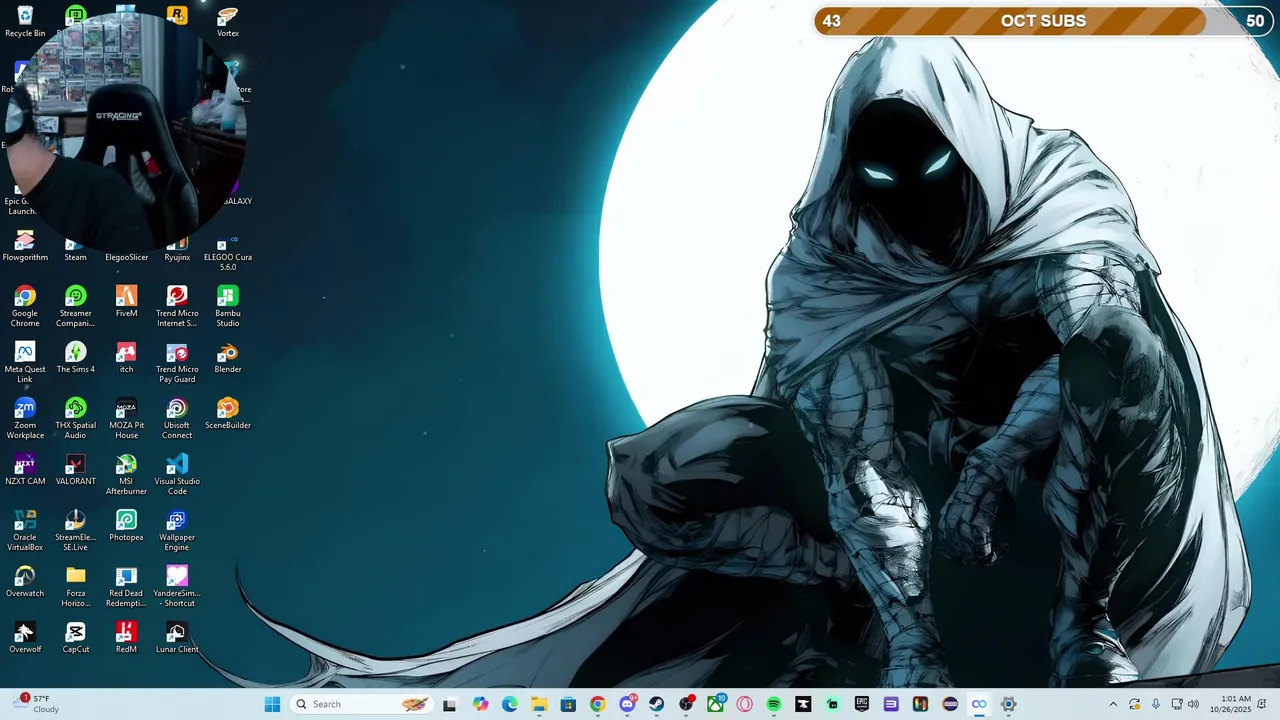Viewport: 1280px width, 720px height.
Task: Launch VALORANT from the desktop
Action: (x=76, y=470)
